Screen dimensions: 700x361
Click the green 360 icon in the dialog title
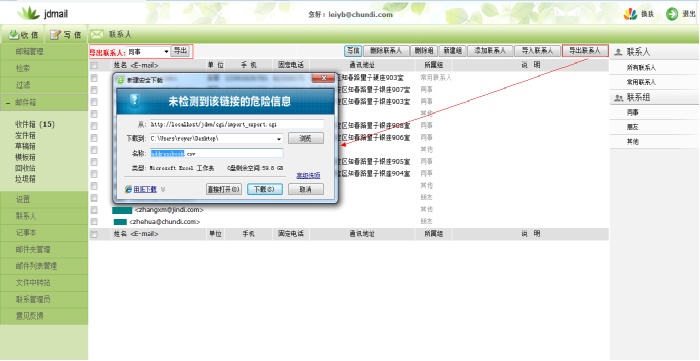(121, 80)
